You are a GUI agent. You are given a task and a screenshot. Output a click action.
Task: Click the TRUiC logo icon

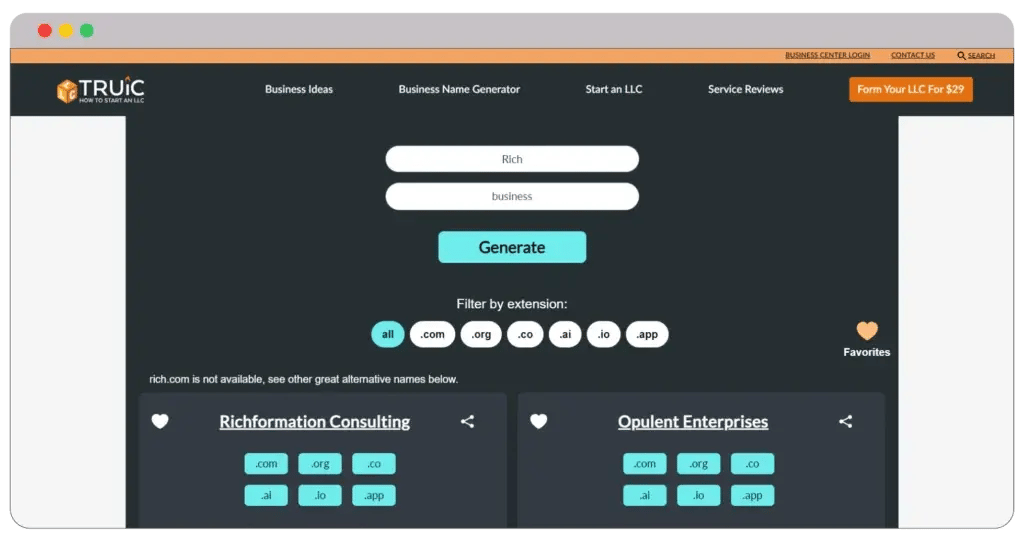(67, 91)
